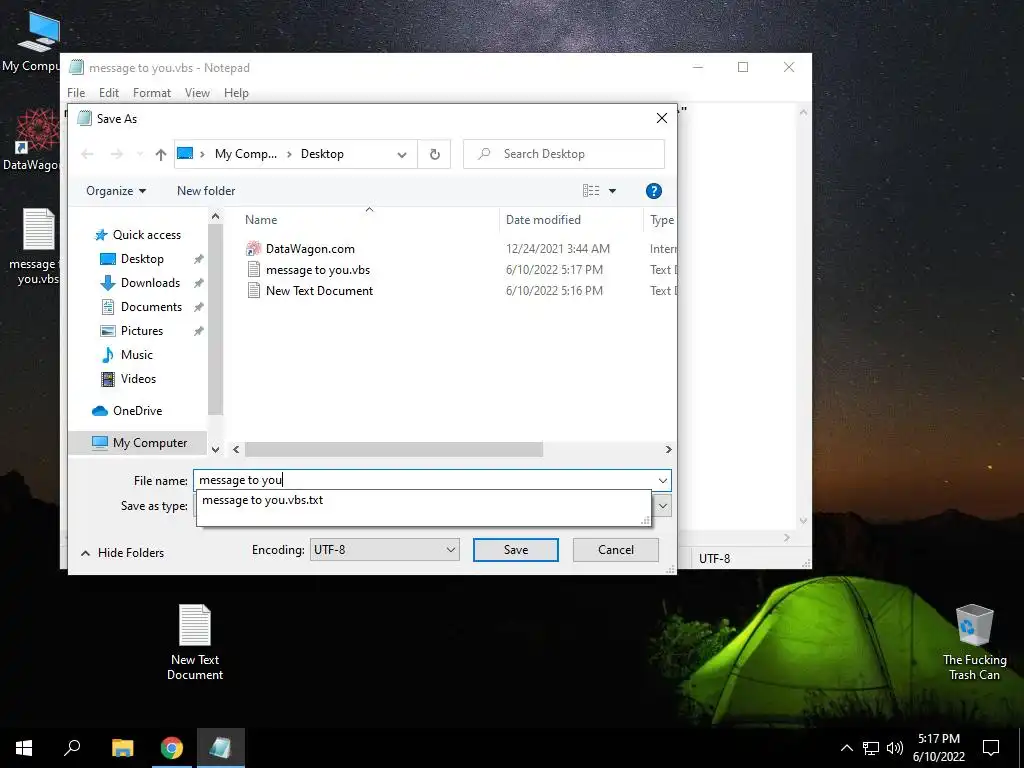Click the taskbar search icon
Image resolution: width=1024 pixels, height=768 pixels.
pos(72,748)
